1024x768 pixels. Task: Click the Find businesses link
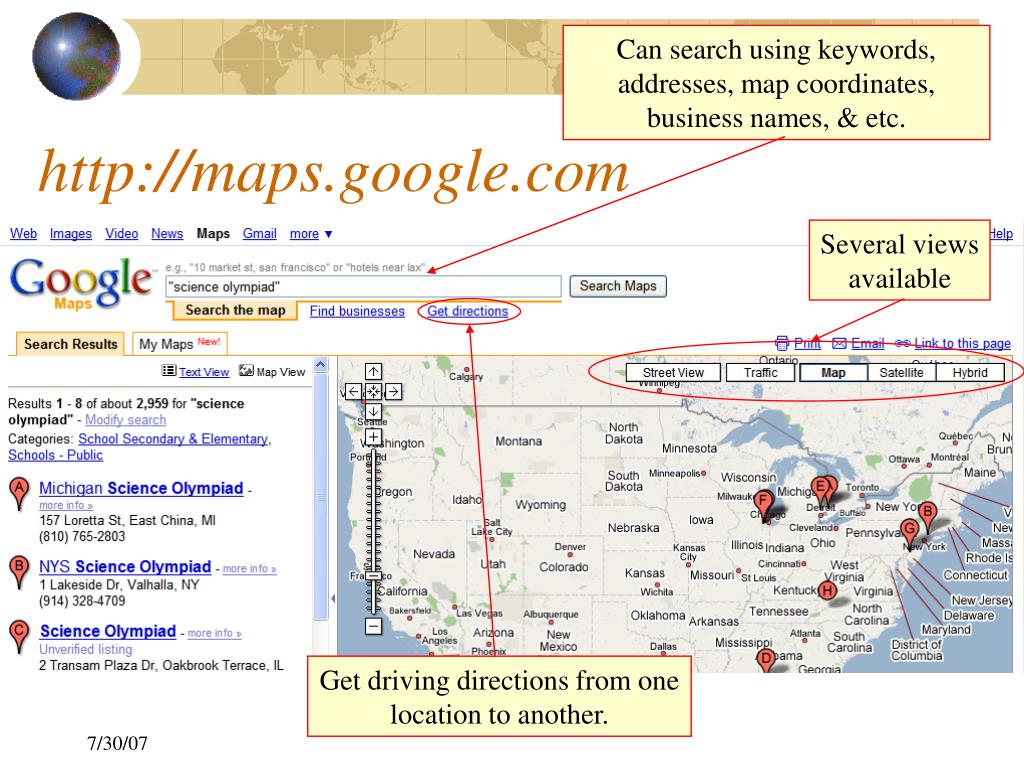(357, 311)
